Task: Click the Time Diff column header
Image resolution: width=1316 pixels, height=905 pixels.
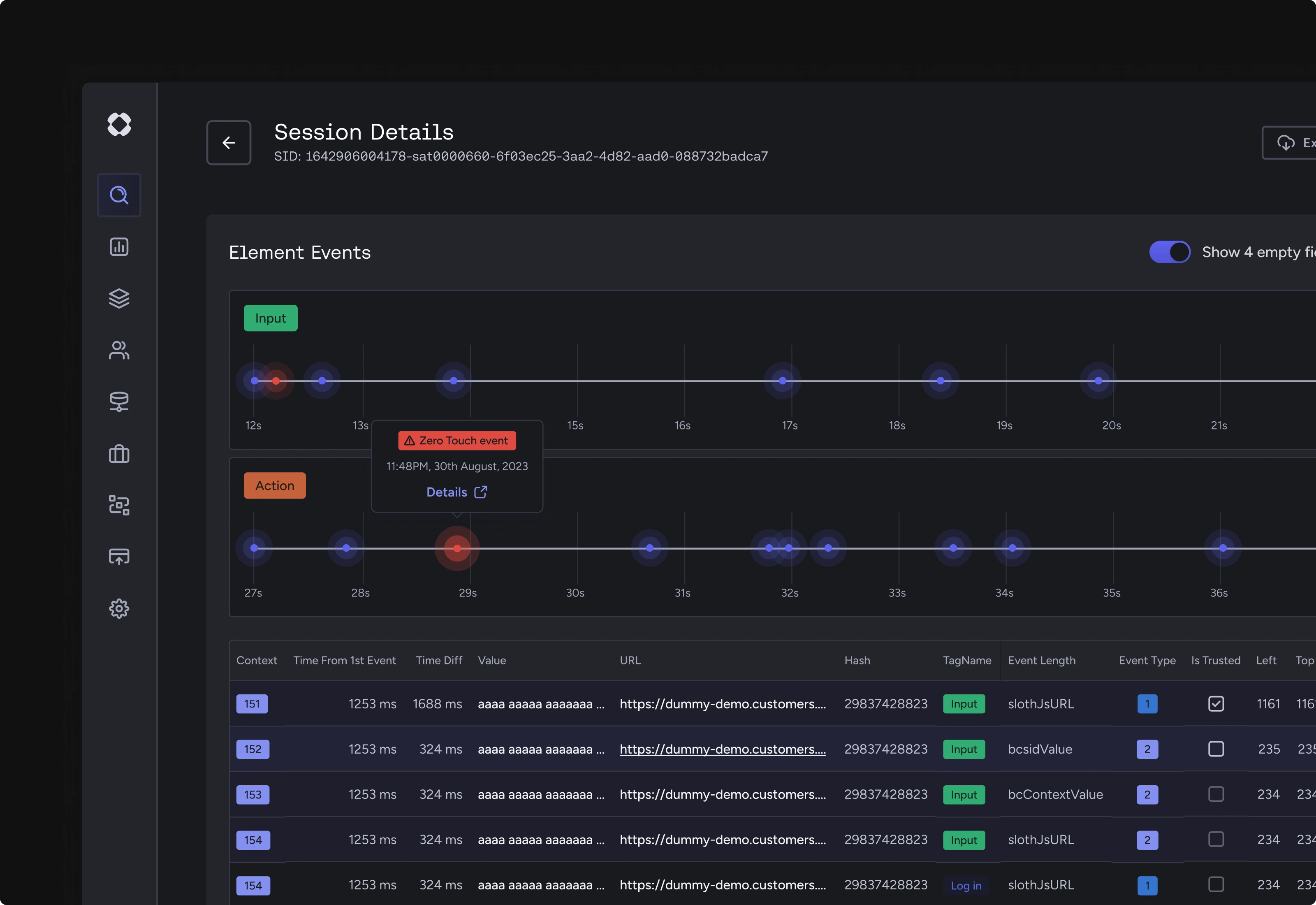Action: pyautogui.click(x=439, y=661)
